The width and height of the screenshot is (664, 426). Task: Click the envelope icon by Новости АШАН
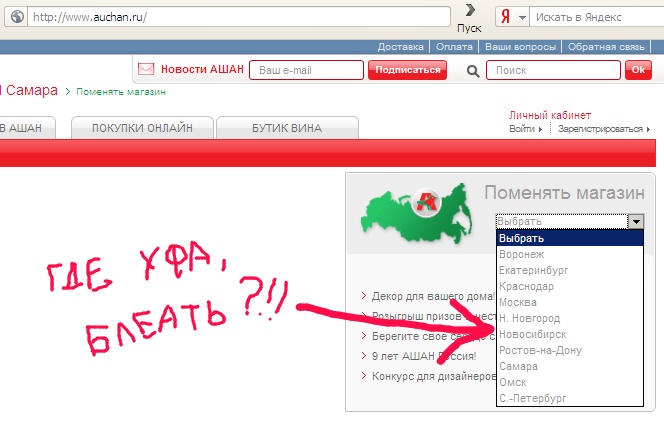146,69
